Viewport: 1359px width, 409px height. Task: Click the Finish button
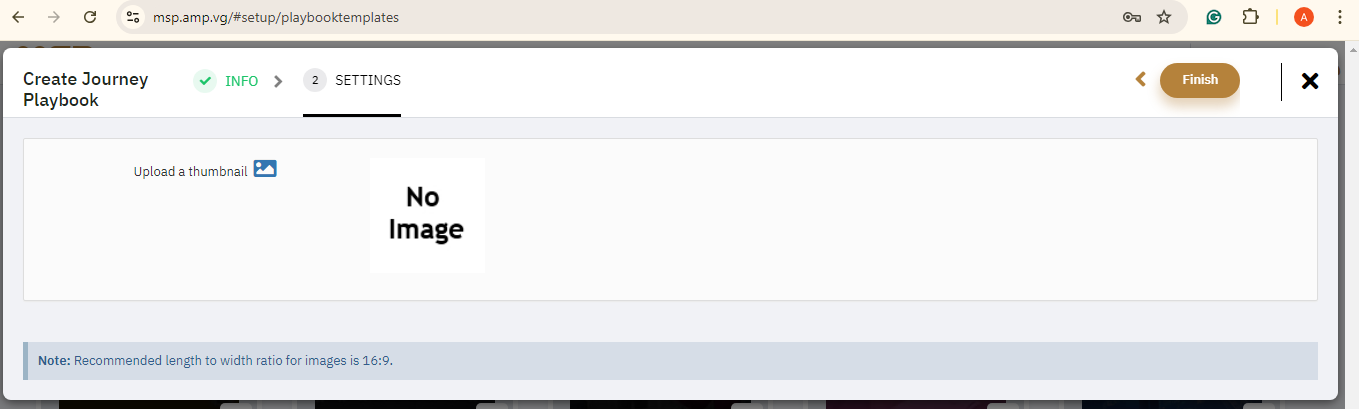(x=1200, y=80)
